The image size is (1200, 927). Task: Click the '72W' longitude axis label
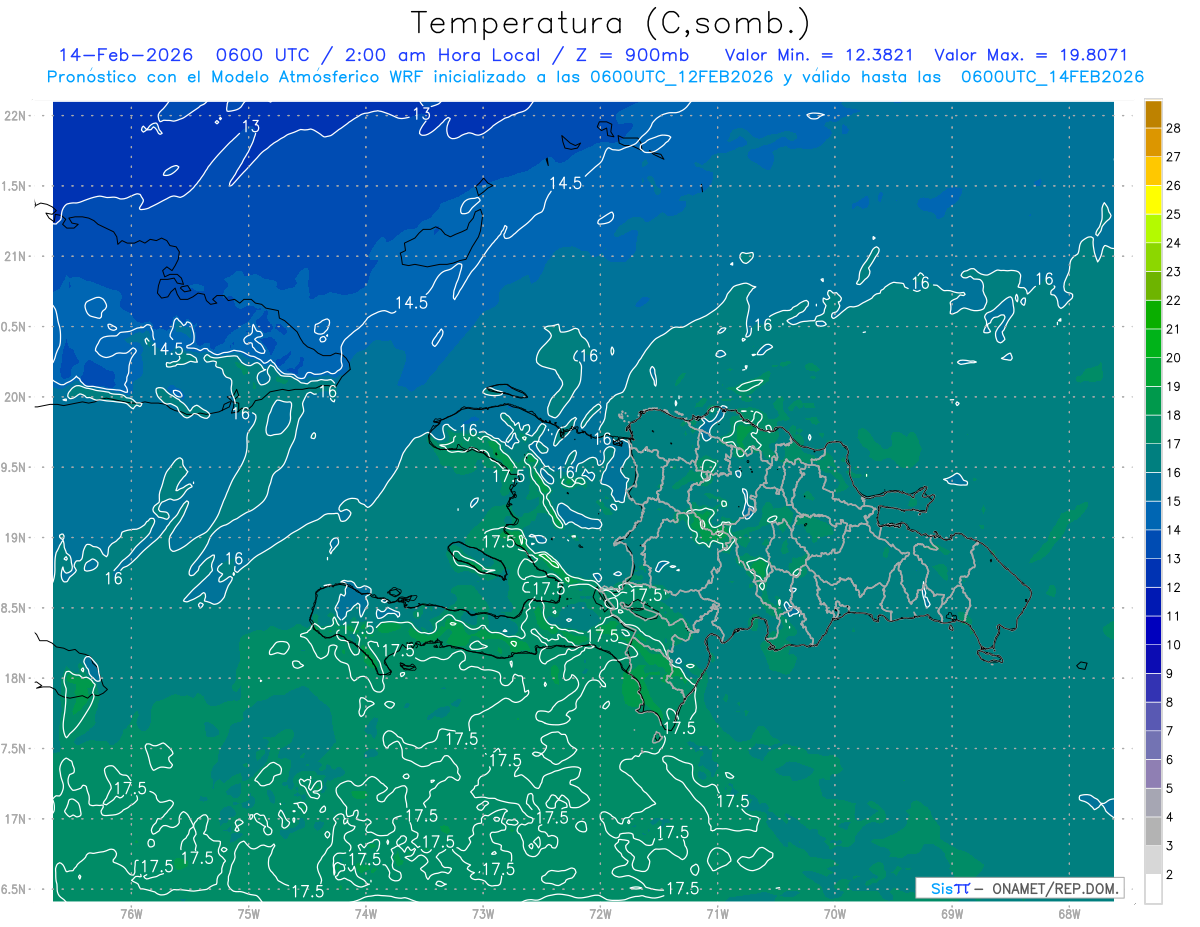point(600,913)
